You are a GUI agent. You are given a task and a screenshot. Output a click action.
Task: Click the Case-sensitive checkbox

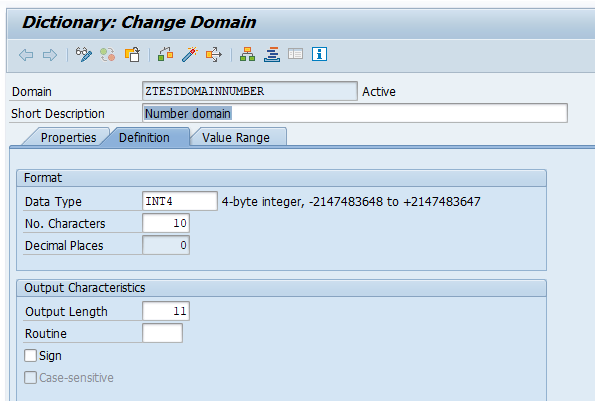click(30, 378)
